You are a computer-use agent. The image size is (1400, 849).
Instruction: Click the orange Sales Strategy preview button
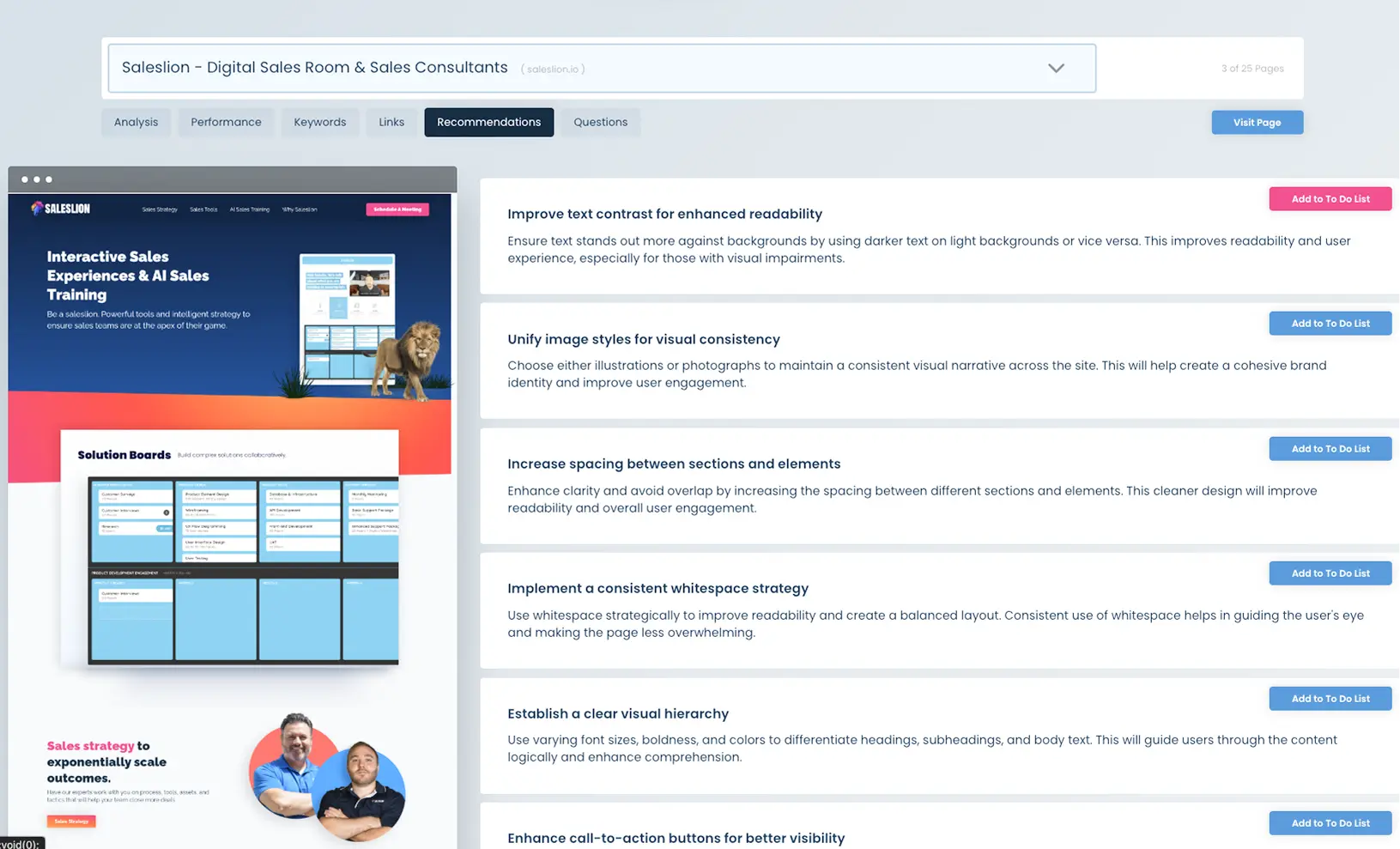coord(71,821)
